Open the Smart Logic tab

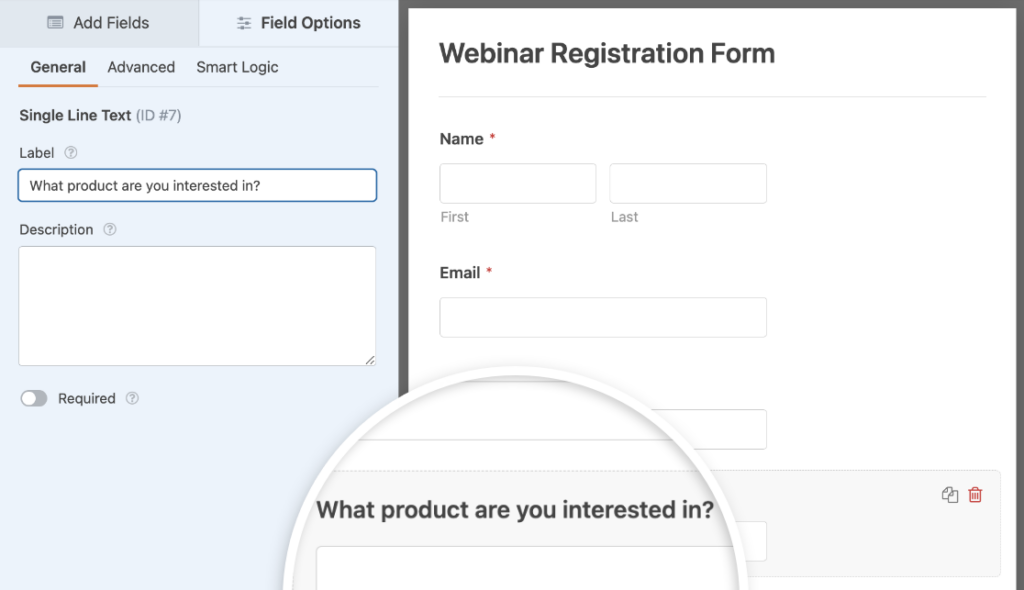pyautogui.click(x=237, y=67)
